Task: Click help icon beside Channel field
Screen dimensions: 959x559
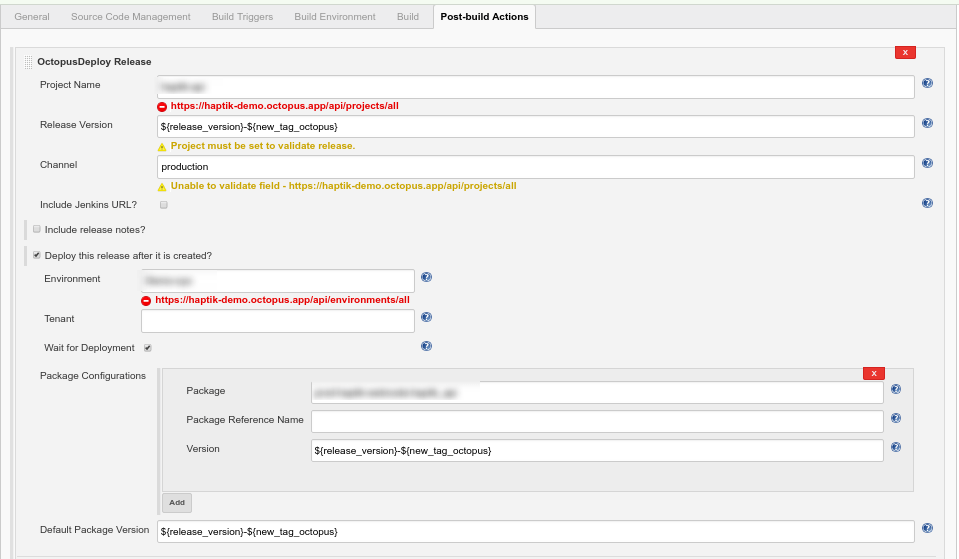Action: tap(927, 164)
